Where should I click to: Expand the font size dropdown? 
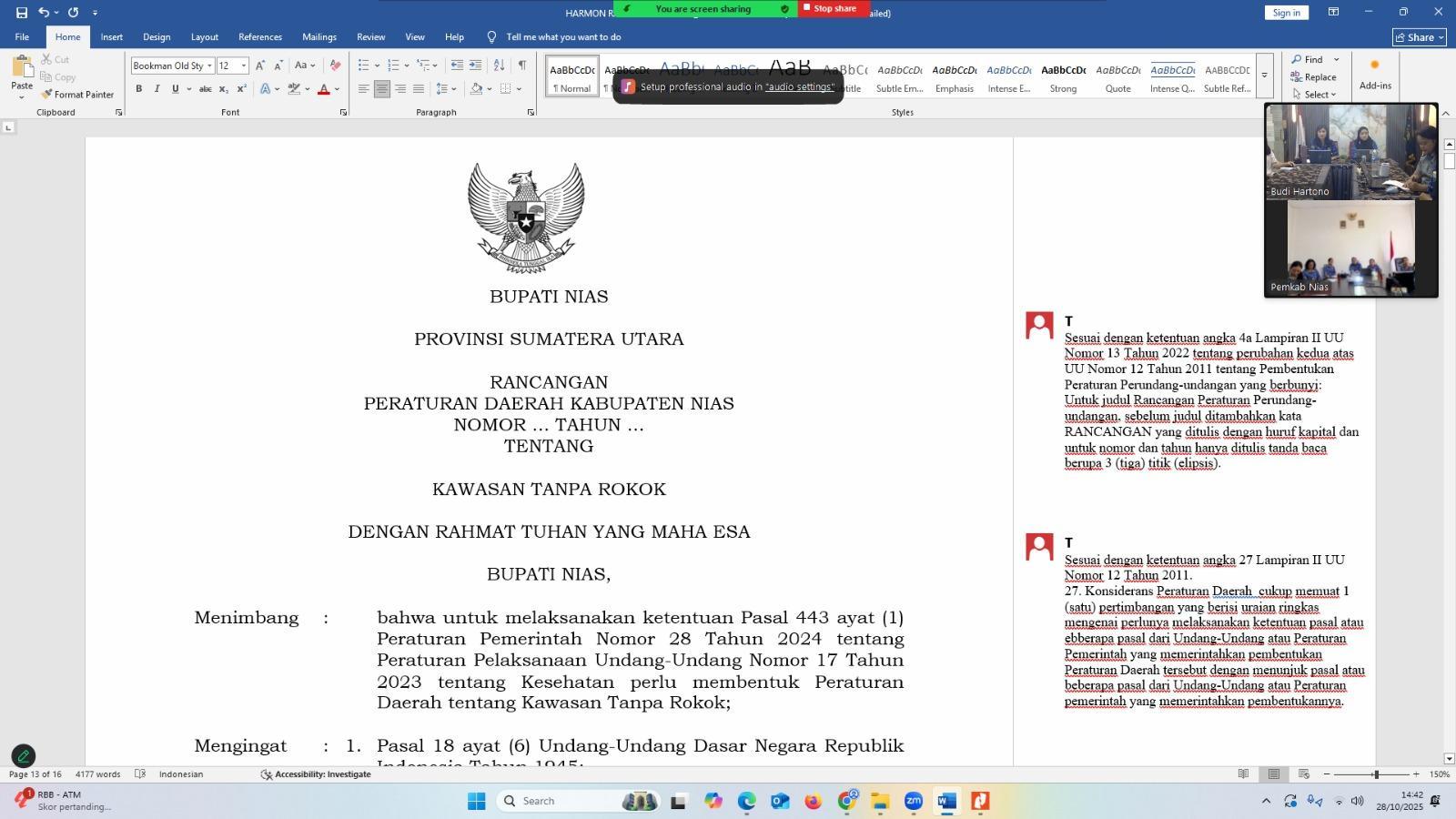click(244, 66)
